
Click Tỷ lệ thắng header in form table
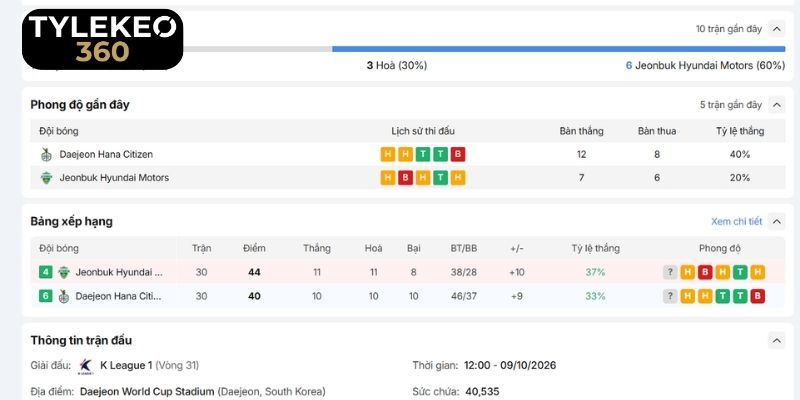point(740,132)
